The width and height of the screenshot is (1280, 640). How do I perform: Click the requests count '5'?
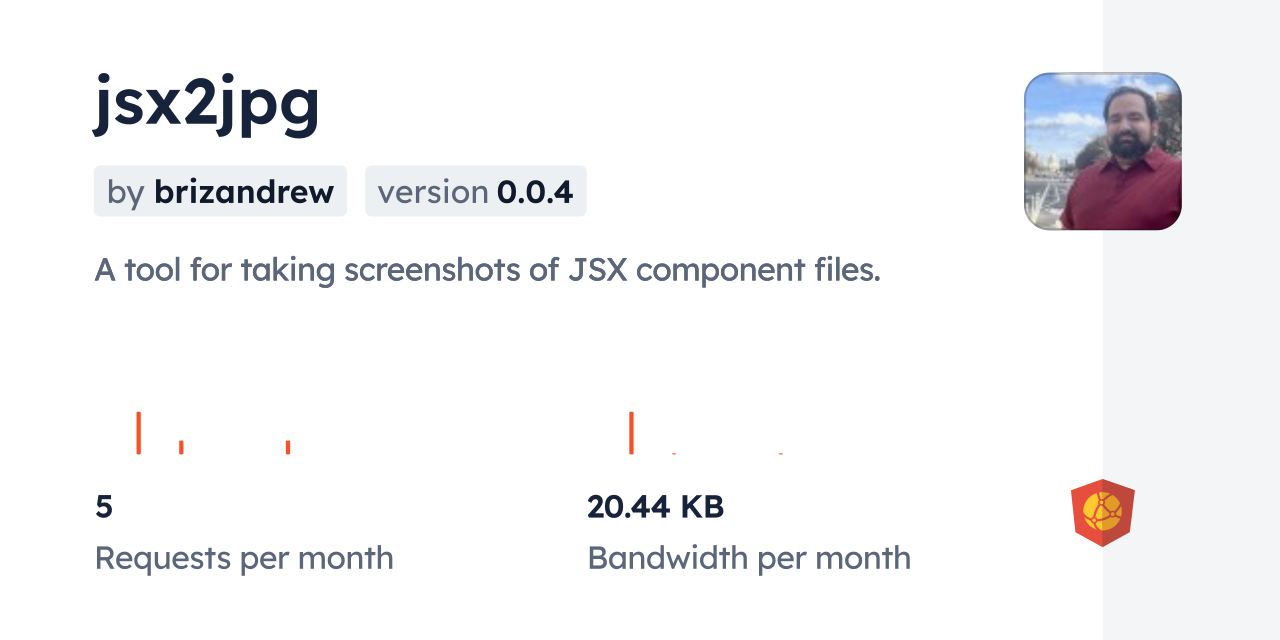pos(104,507)
